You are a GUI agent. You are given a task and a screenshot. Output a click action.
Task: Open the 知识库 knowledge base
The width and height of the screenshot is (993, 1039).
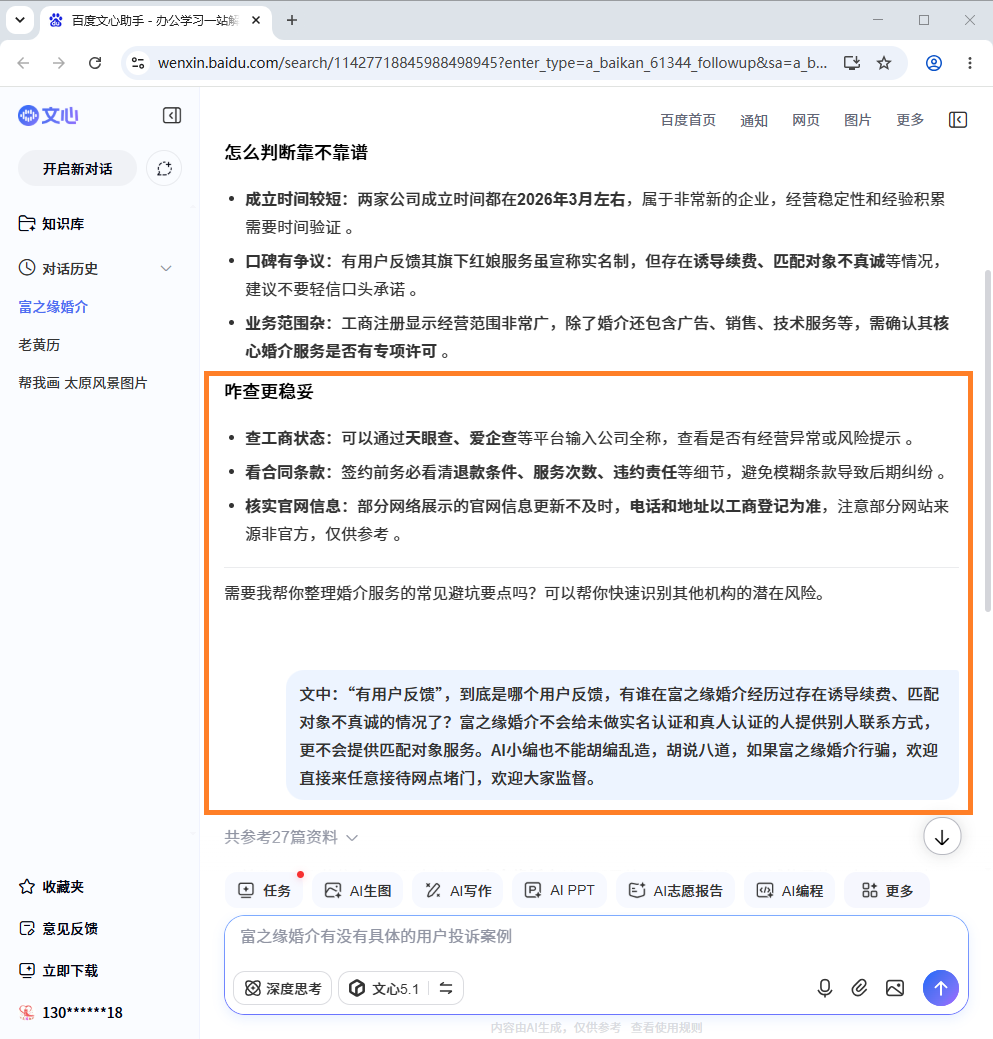(52, 224)
